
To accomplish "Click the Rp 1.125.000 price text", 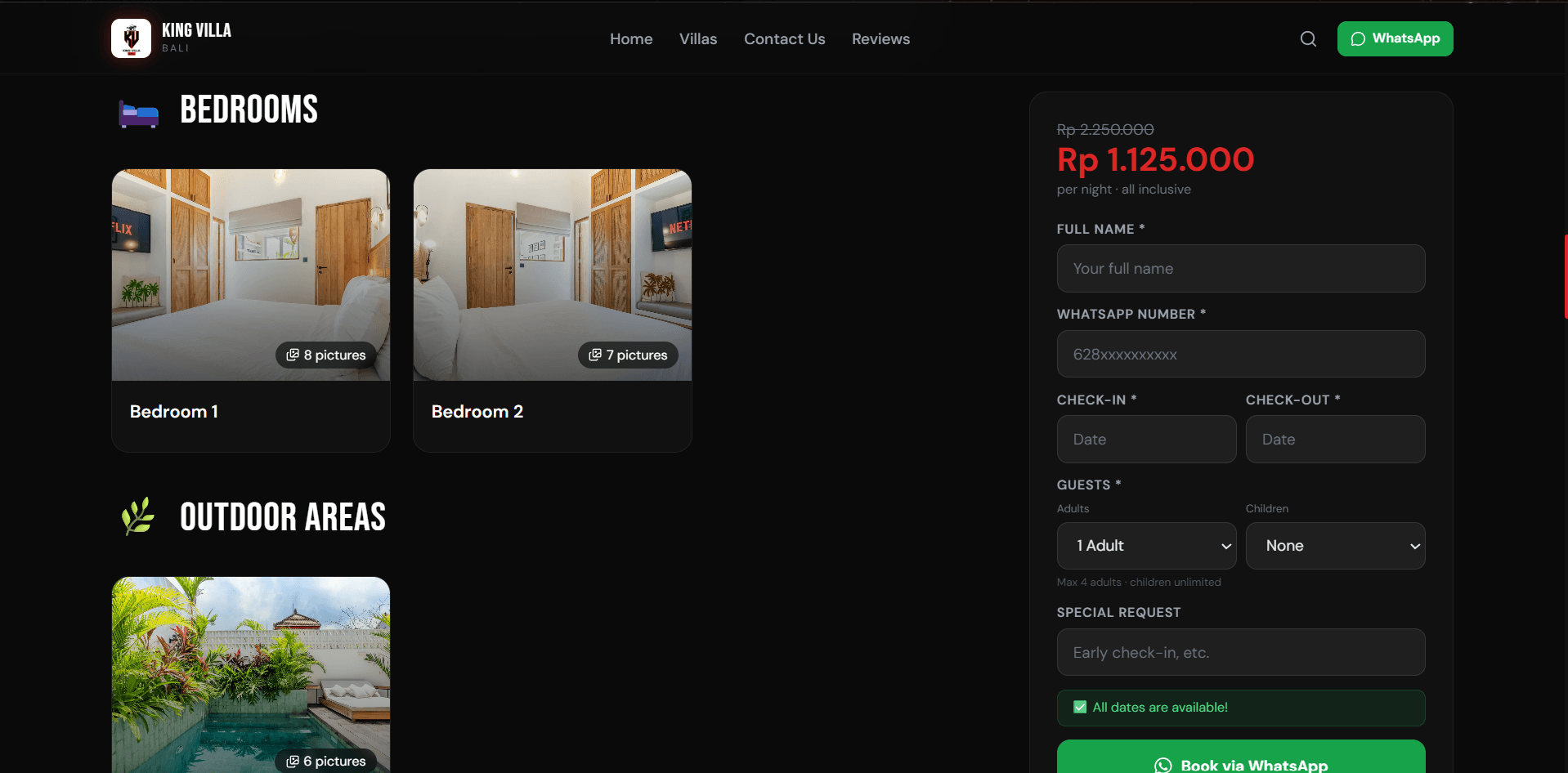I will click(1155, 160).
